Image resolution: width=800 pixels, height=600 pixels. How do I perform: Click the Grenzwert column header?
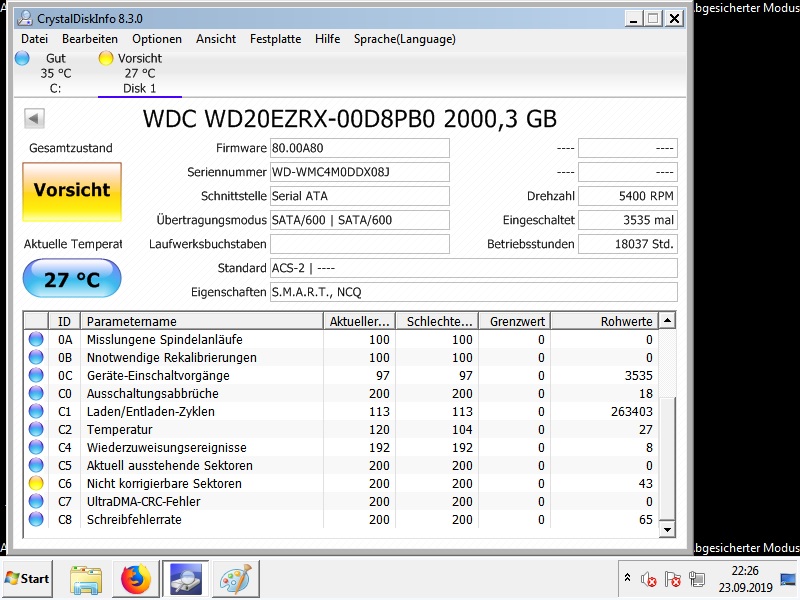[514, 321]
